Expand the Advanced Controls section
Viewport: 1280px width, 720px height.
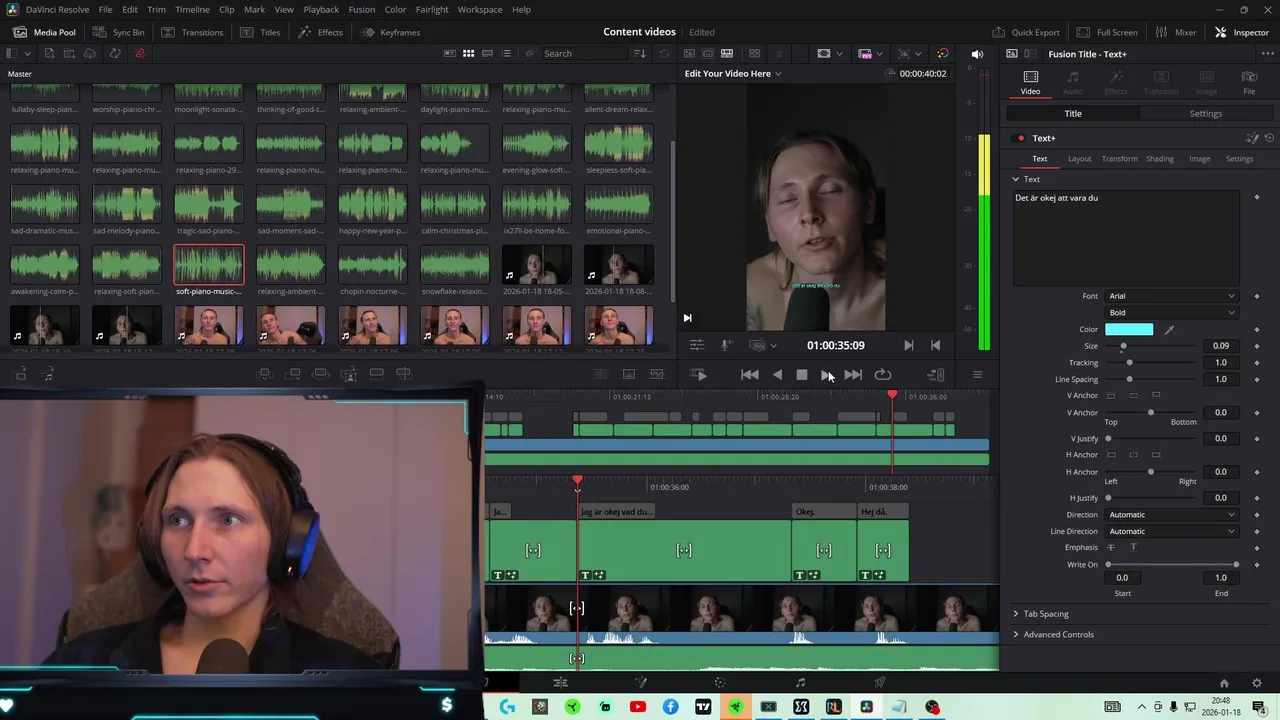[1053, 634]
